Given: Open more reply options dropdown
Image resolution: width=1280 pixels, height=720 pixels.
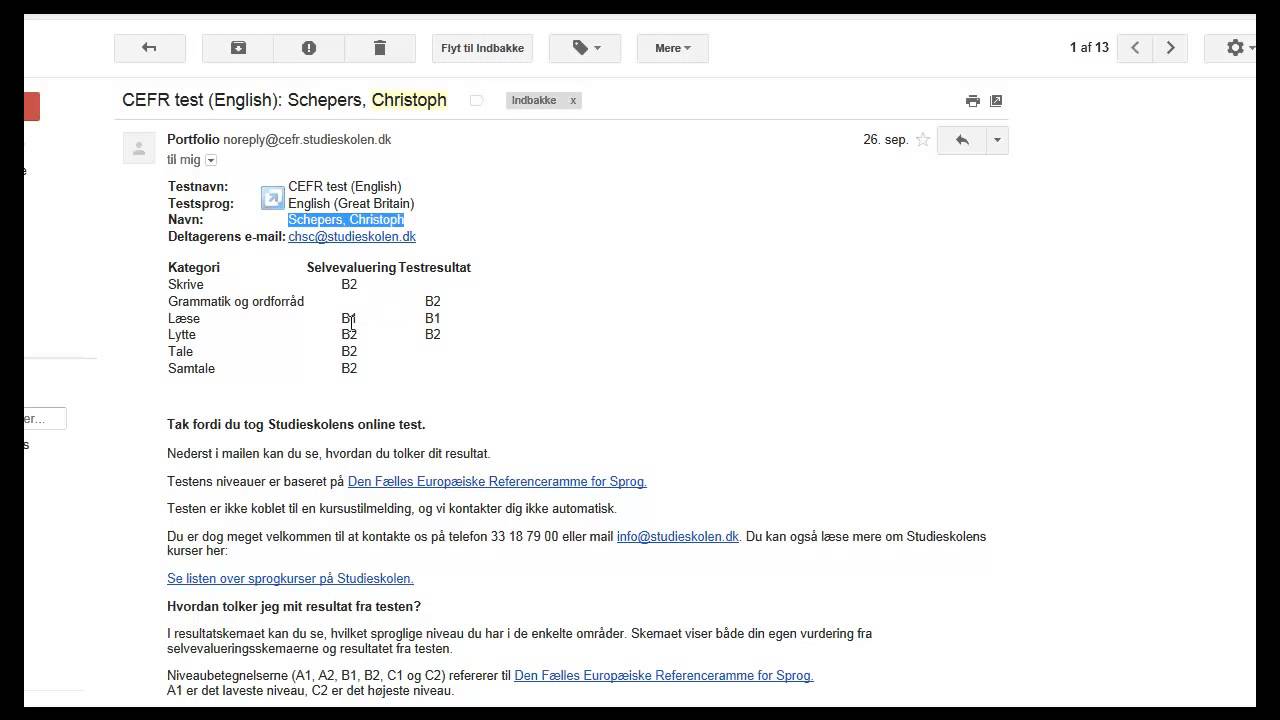Looking at the screenshot, I should (997, 140).
